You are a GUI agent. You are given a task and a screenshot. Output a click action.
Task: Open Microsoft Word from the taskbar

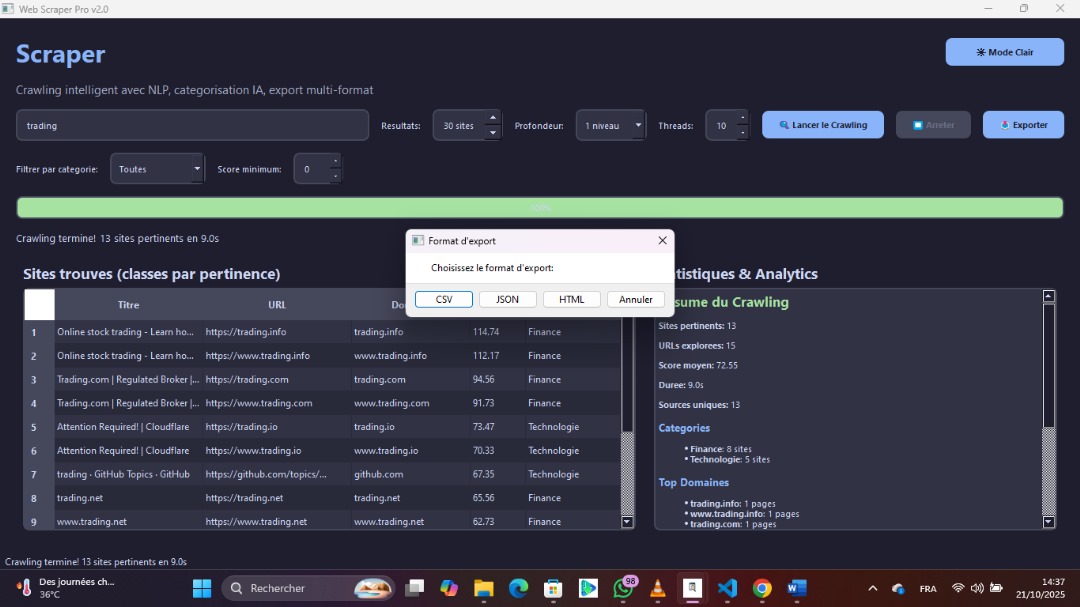pos(796,588)
